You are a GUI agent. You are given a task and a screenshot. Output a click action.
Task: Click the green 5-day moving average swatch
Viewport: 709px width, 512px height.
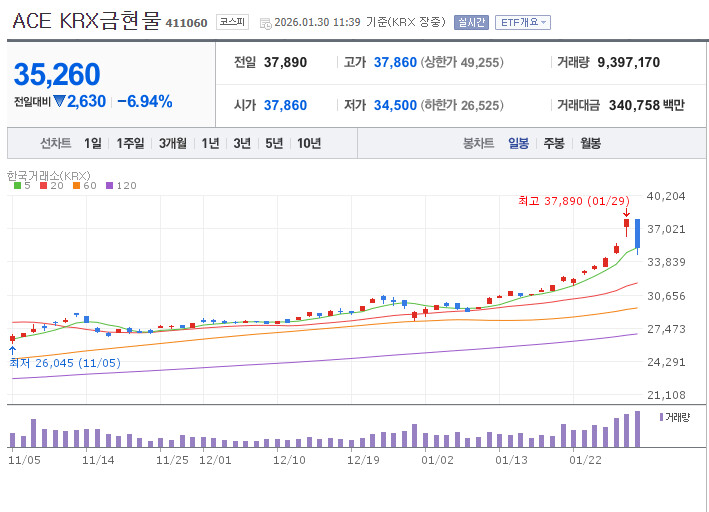pos(16,186)
